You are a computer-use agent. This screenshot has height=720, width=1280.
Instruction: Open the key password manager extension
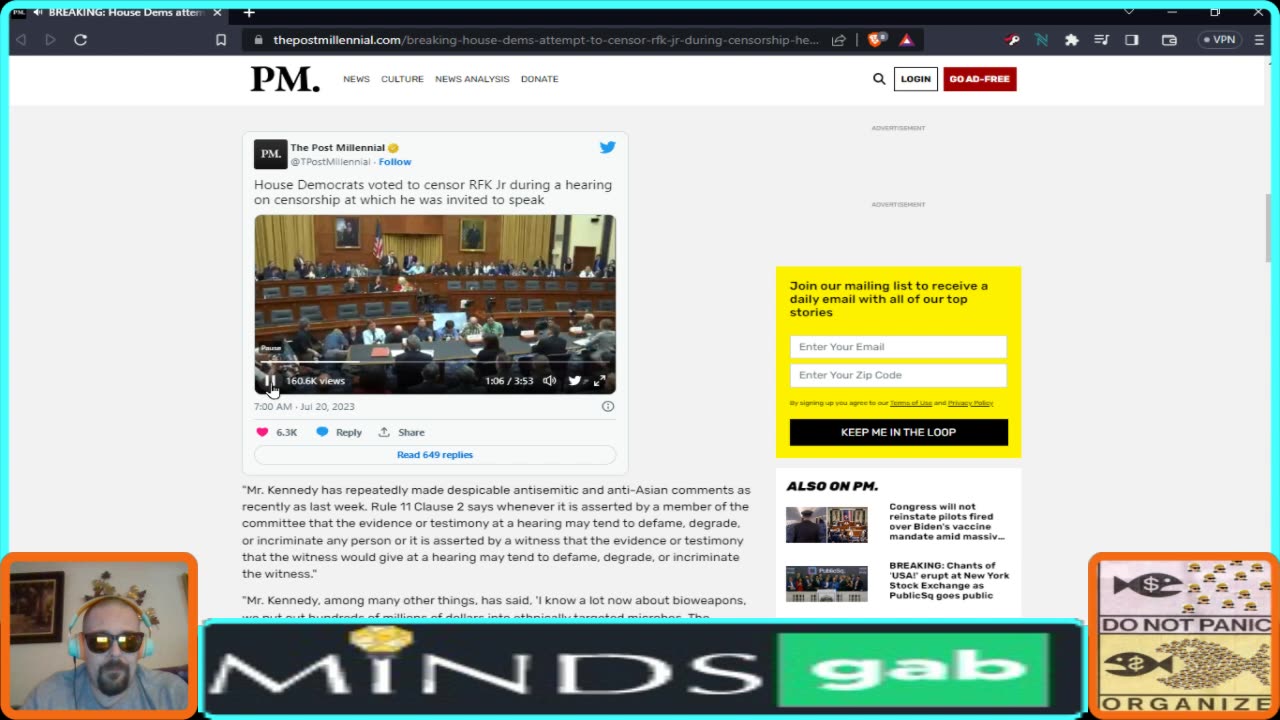pos(1013,40)
